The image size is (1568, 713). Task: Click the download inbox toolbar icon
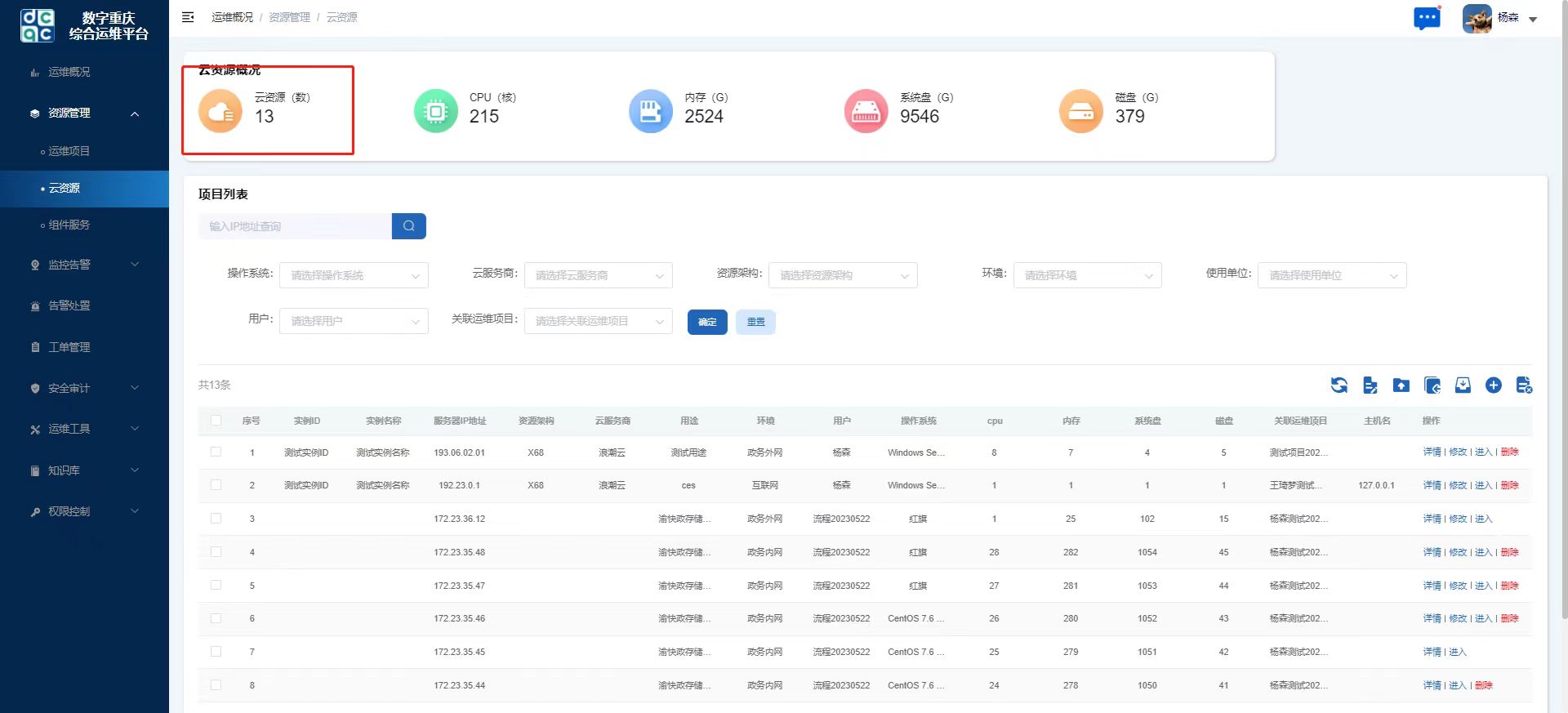1463,385
